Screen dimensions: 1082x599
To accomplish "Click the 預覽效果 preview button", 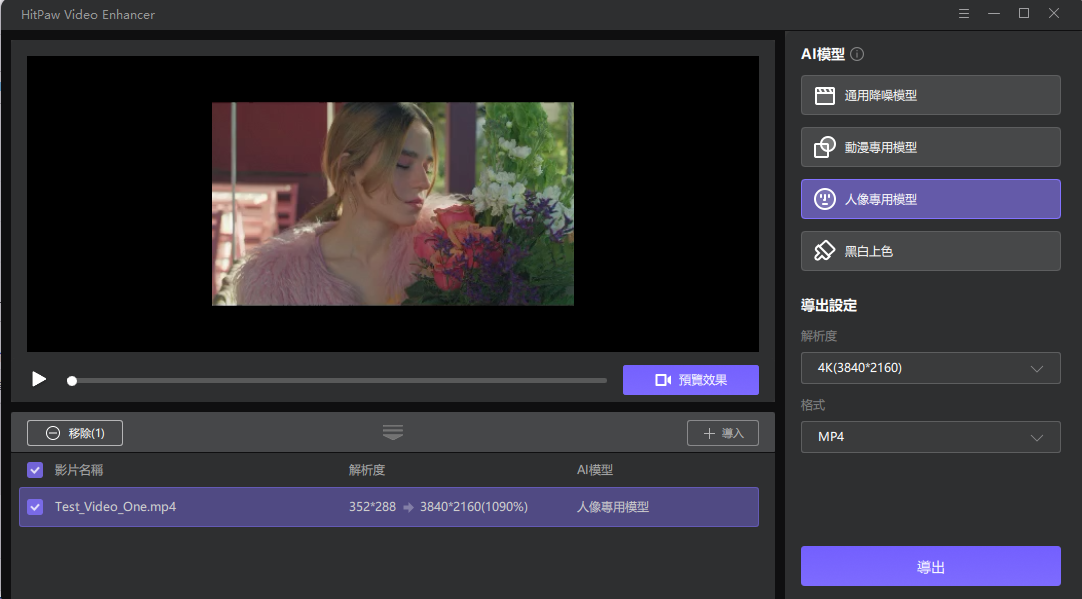I will [x=691, y=380].
